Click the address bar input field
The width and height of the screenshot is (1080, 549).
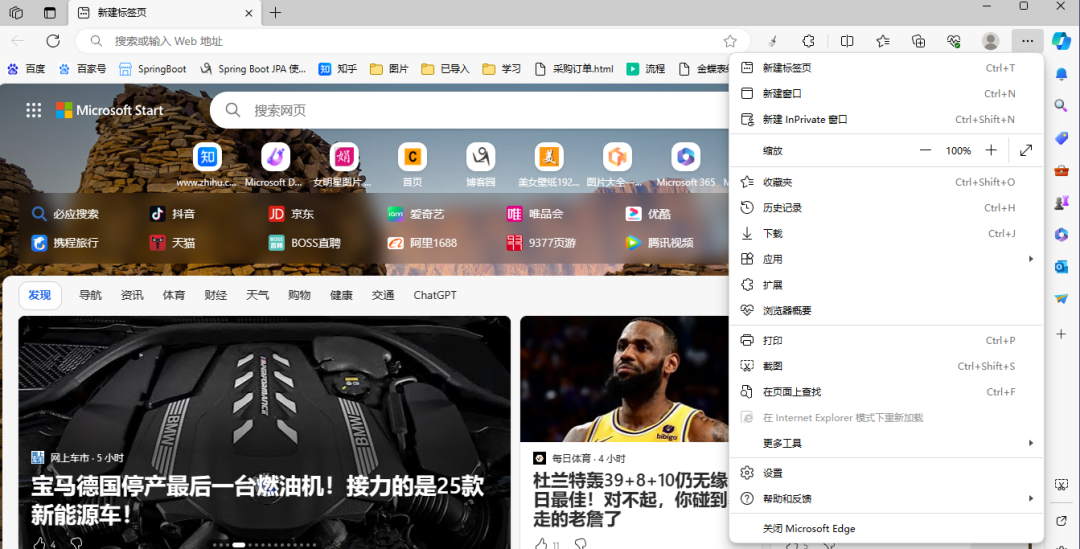point(400,41)
